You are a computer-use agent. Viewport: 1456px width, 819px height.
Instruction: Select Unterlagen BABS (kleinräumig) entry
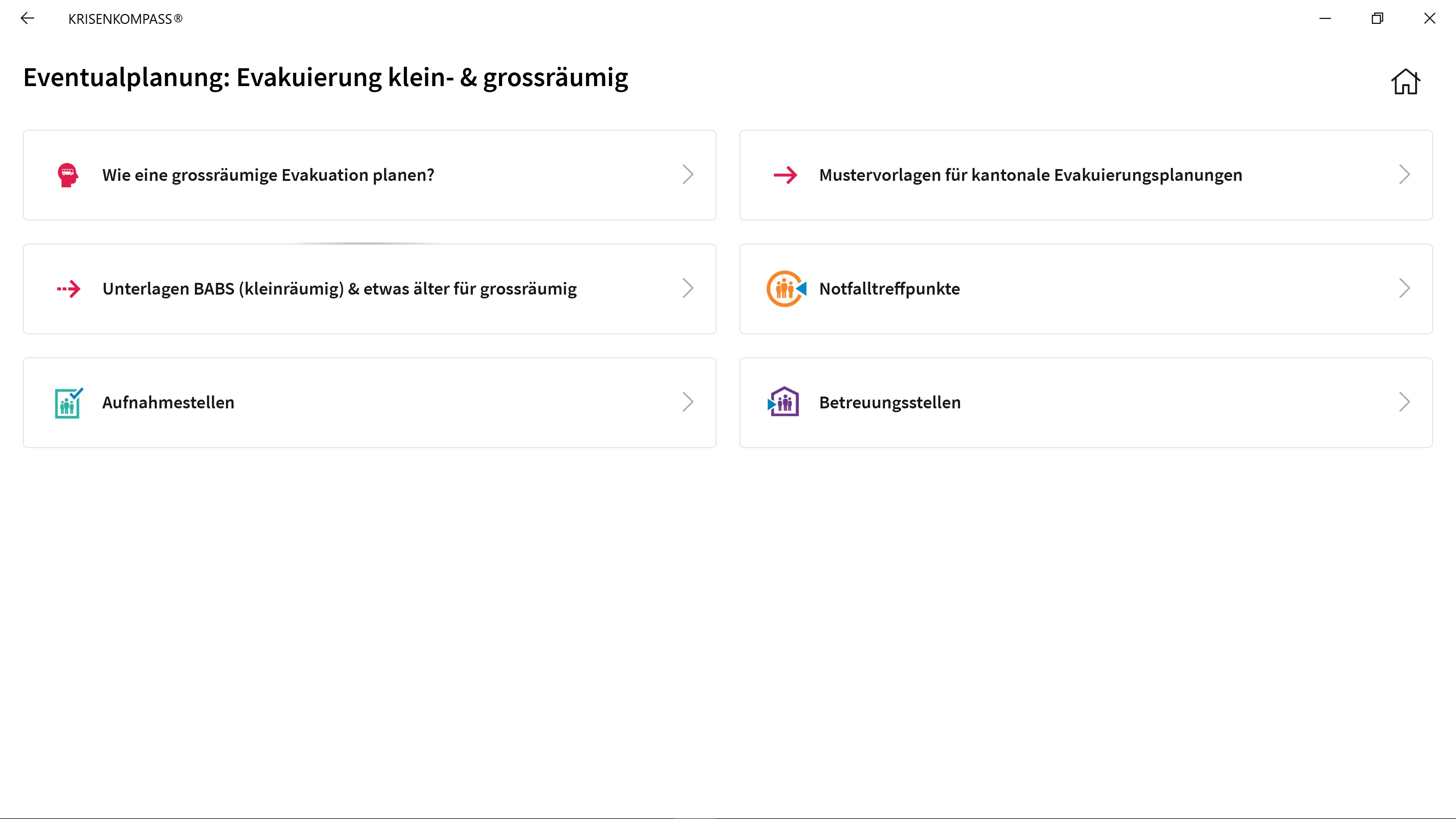pyautogui.click(x=339, y=289)
